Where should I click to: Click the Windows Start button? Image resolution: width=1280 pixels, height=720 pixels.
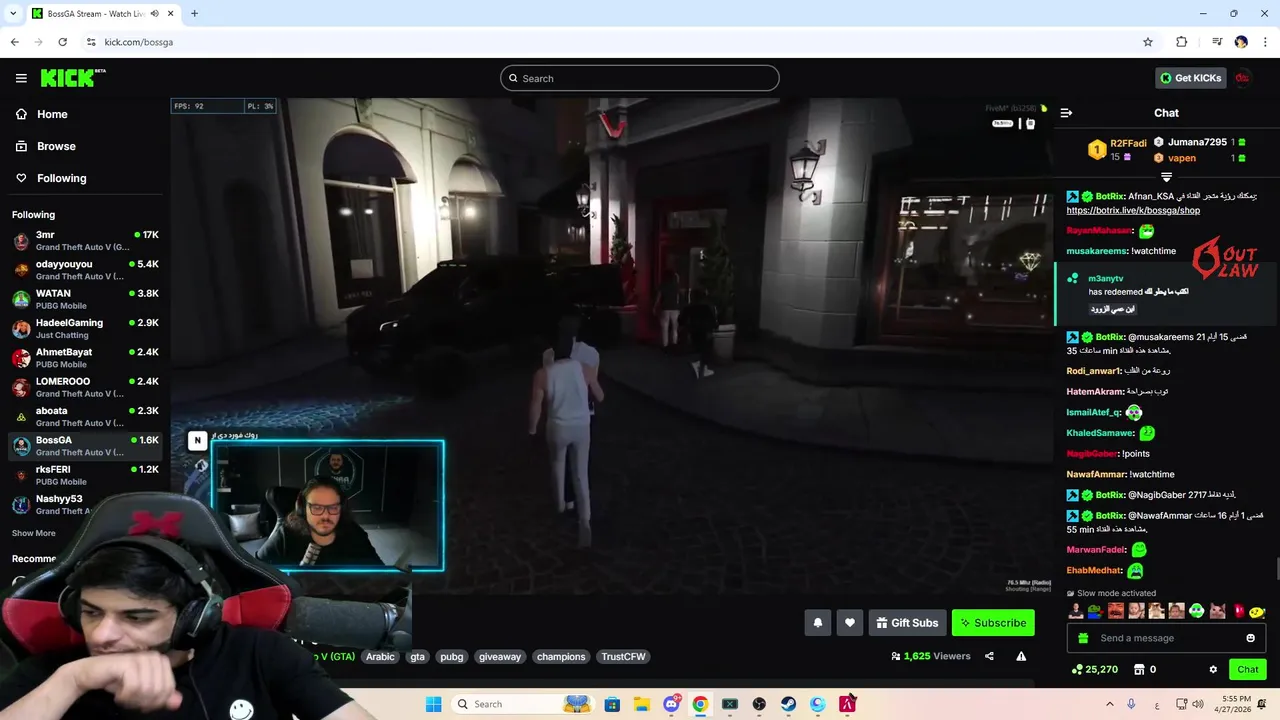[x=433, y=704]
